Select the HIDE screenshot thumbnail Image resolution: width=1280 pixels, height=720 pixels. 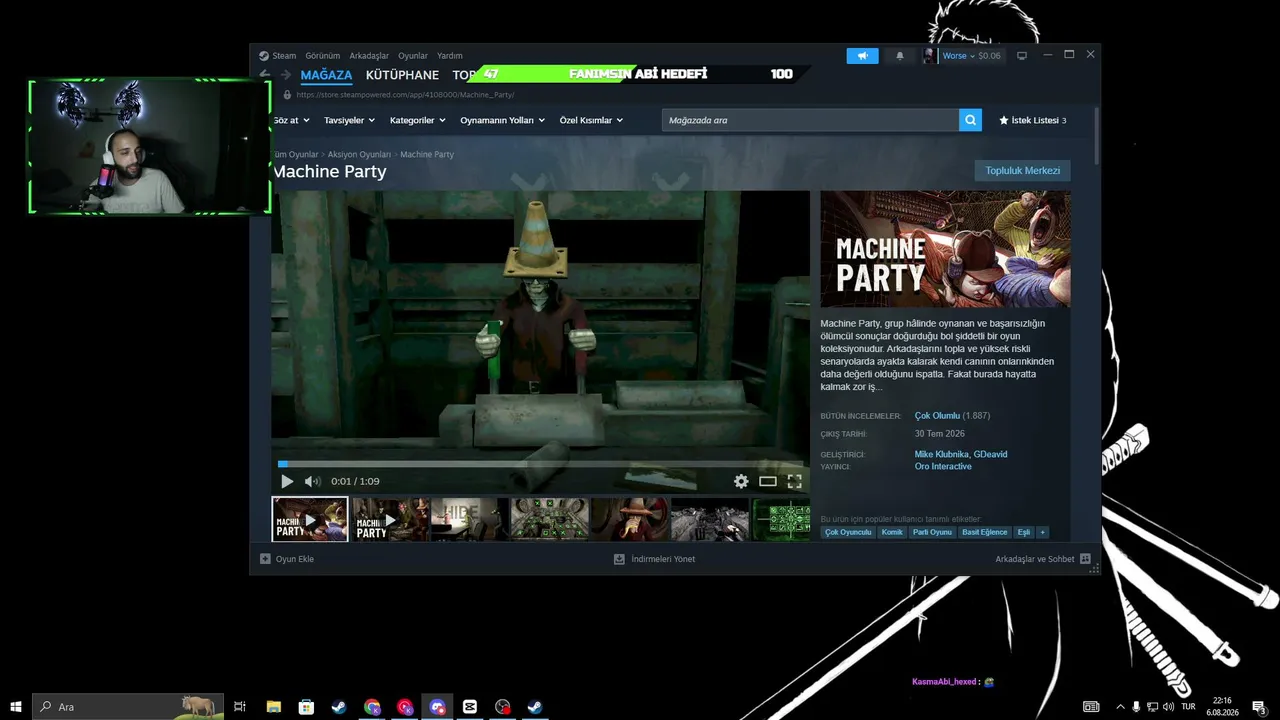click(470, 520)
